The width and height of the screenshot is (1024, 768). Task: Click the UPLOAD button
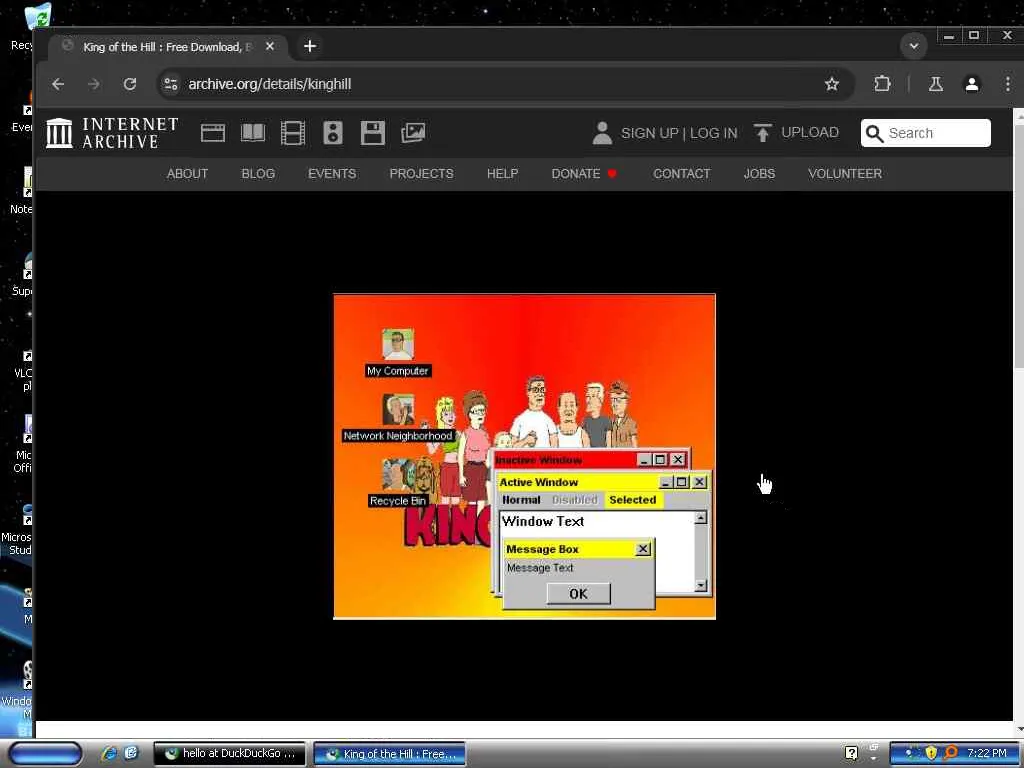pos(796,133)
